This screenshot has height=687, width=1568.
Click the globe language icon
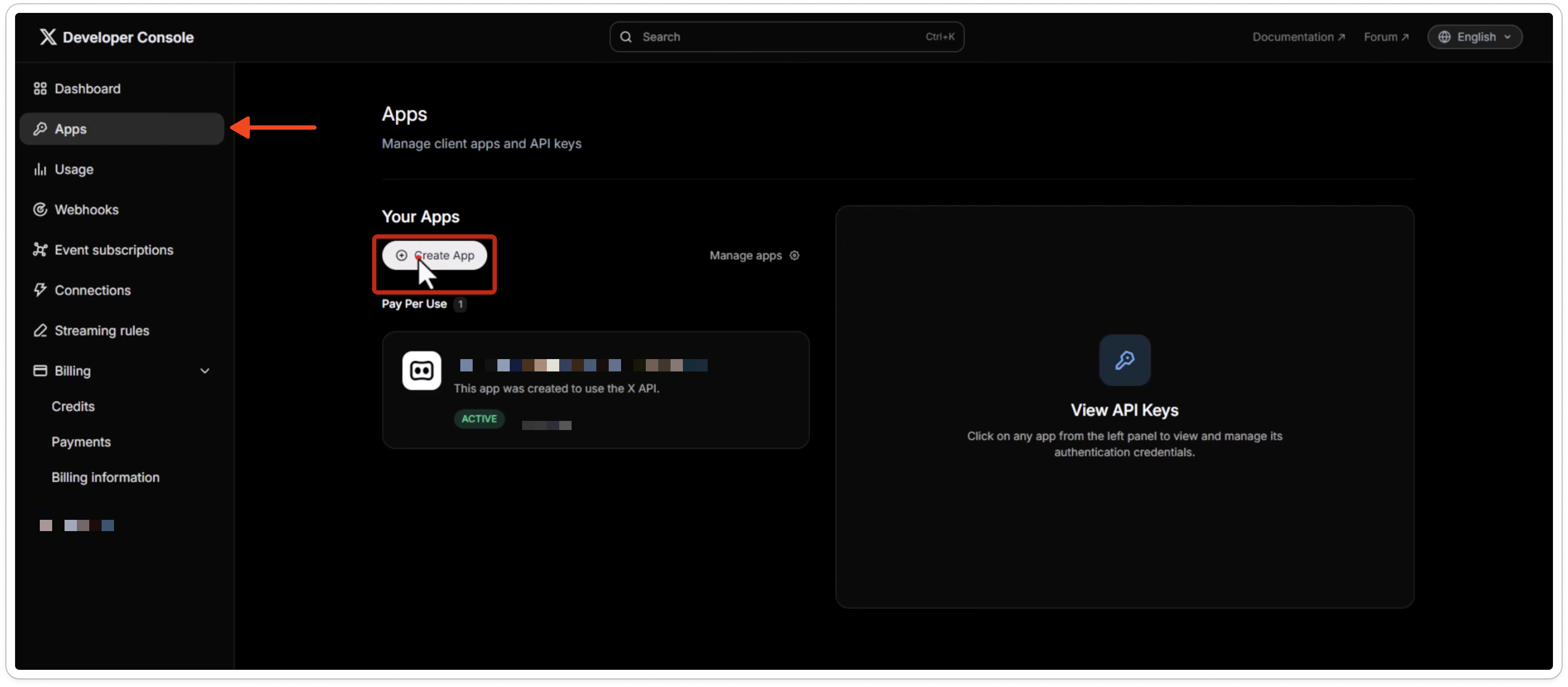tap(1444, 37)
